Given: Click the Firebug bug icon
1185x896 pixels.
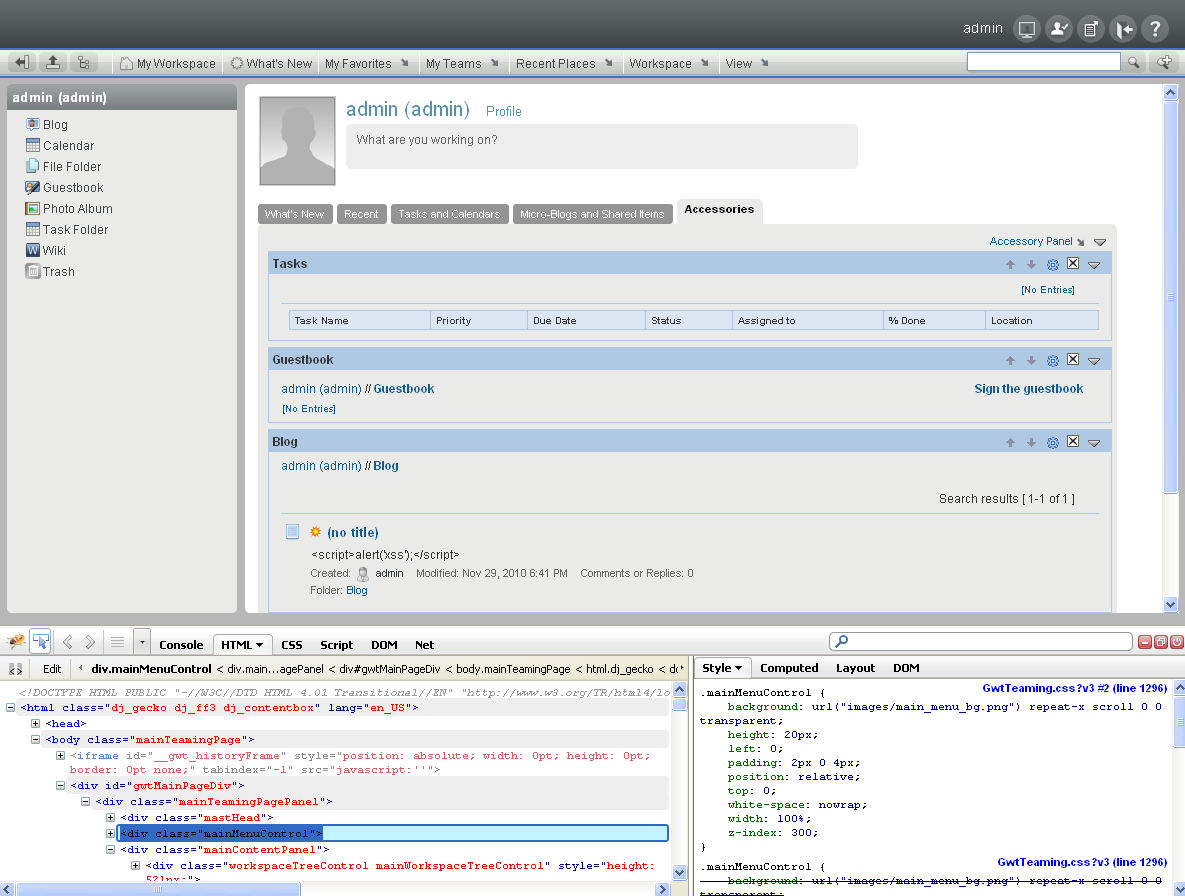Looking at the screenshot, I should pyautogui.click(x=16, y=642).
